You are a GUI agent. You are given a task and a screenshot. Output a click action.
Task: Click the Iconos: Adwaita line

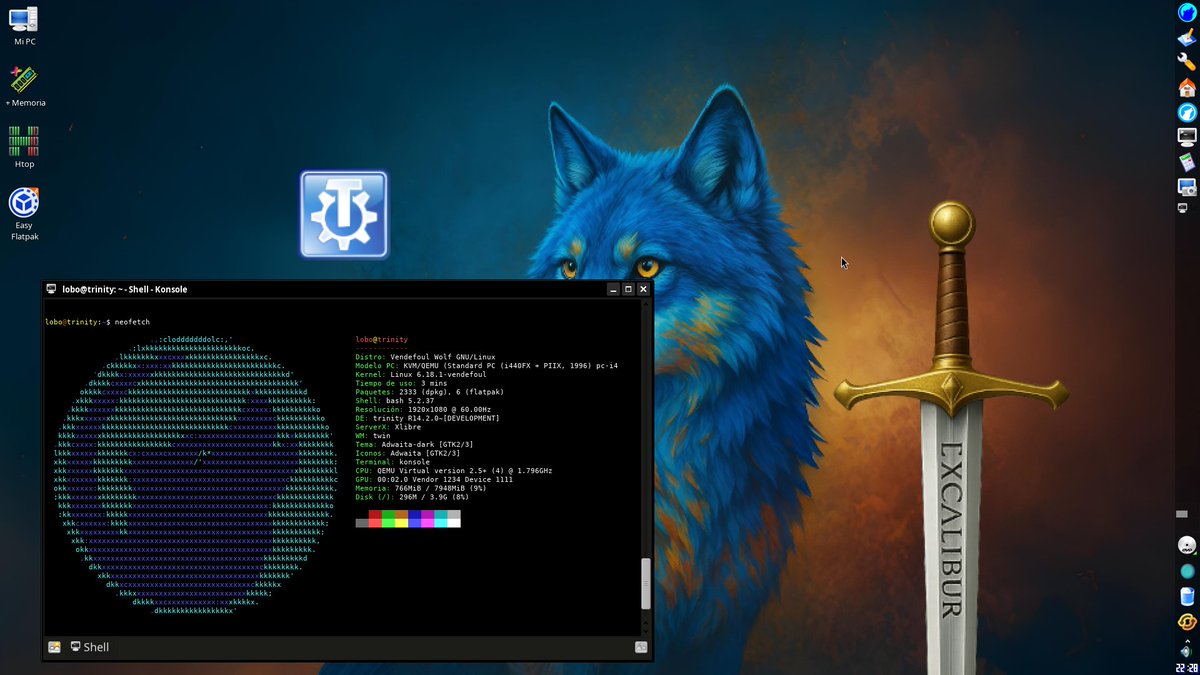(408, 453)
